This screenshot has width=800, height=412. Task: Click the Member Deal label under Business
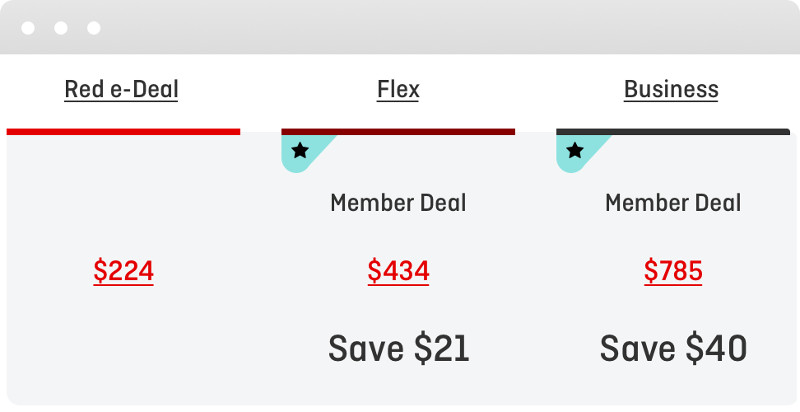point(673,203)
